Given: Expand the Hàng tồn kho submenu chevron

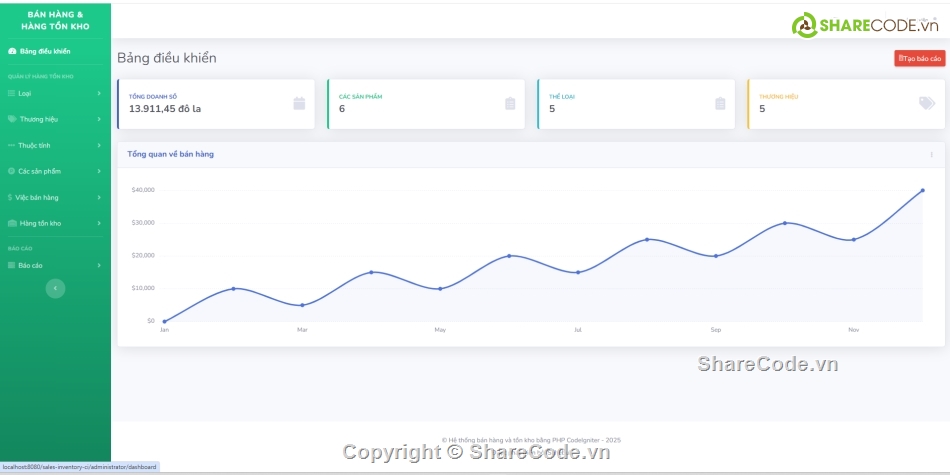Looking at the screenshot, I should click(x=99, y=223).
